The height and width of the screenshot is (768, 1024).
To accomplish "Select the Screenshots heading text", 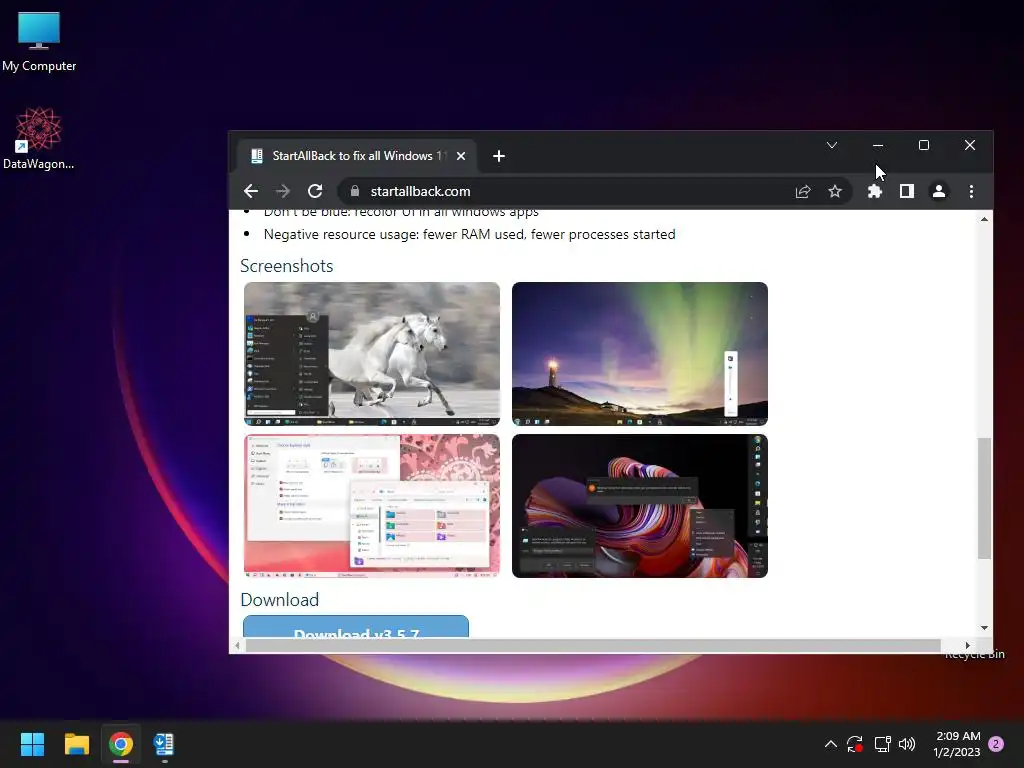I will (287, 266).
